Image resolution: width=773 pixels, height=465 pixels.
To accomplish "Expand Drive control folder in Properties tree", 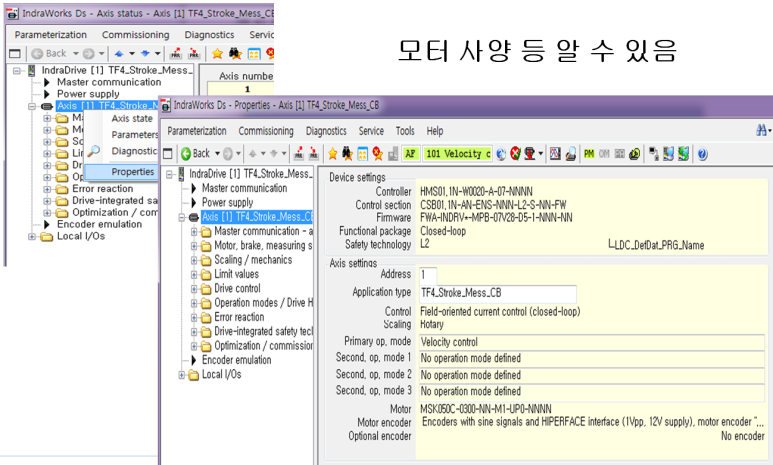I will 194,289.
